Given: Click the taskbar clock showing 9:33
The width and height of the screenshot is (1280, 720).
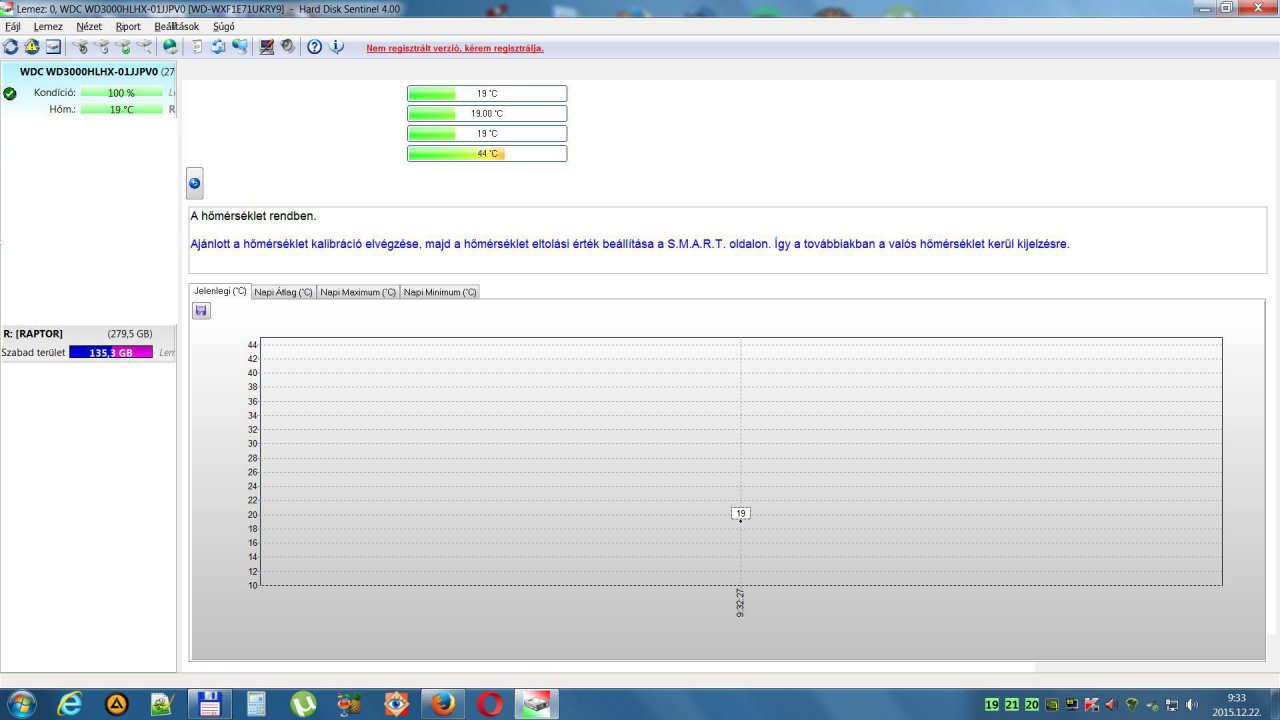Looking at the screenshot, I should [1236, 705].
